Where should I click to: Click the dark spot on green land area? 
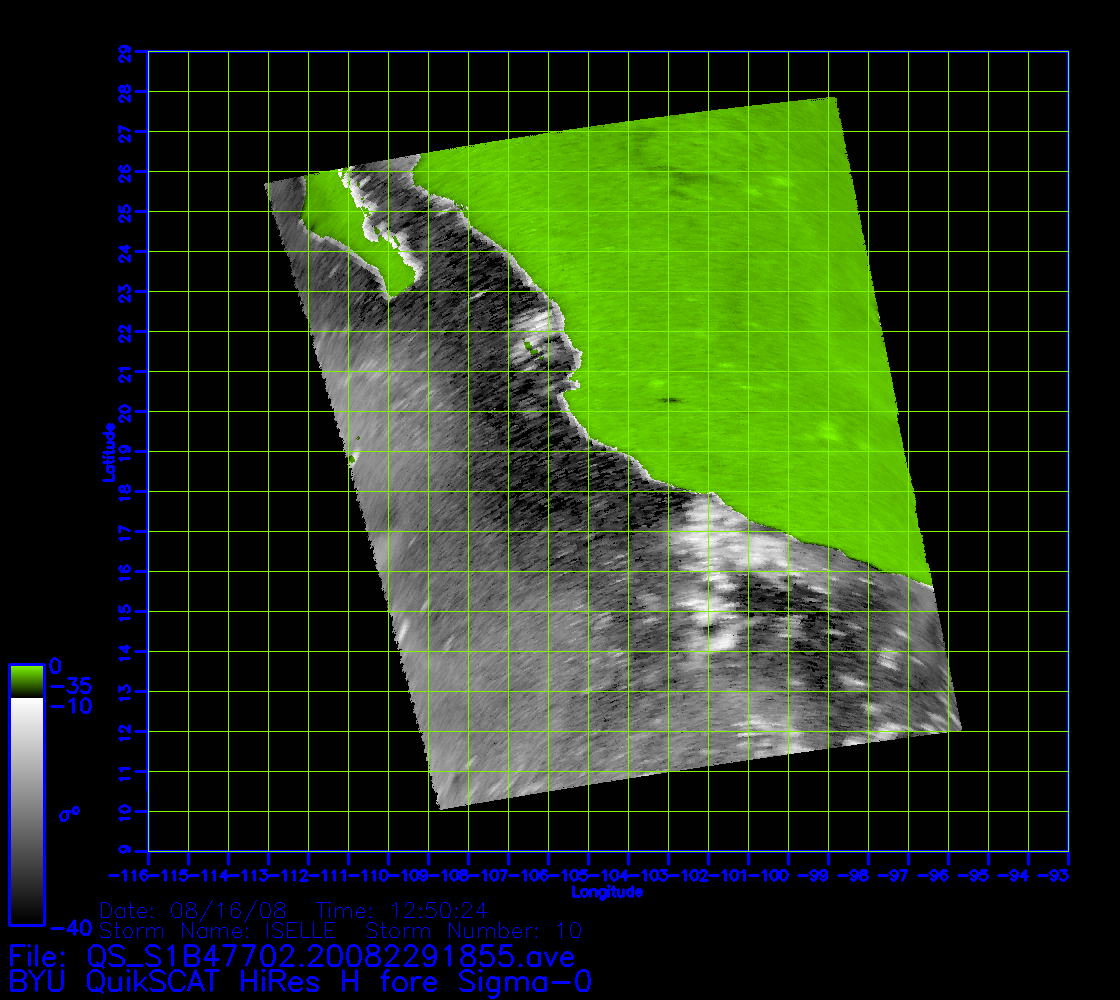click(x=669, y=400)
